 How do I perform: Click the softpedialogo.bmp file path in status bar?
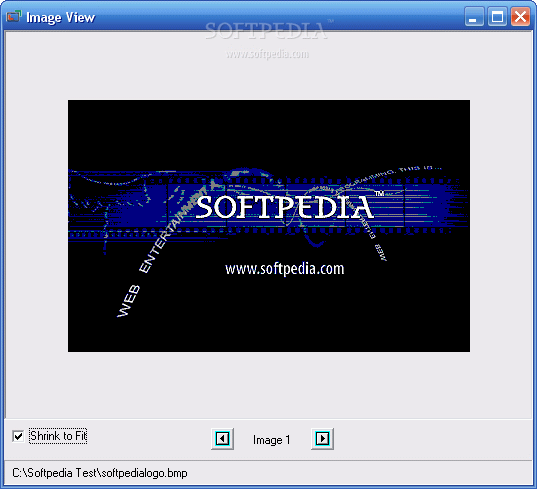pyautogui.click(x=100, y=473)
